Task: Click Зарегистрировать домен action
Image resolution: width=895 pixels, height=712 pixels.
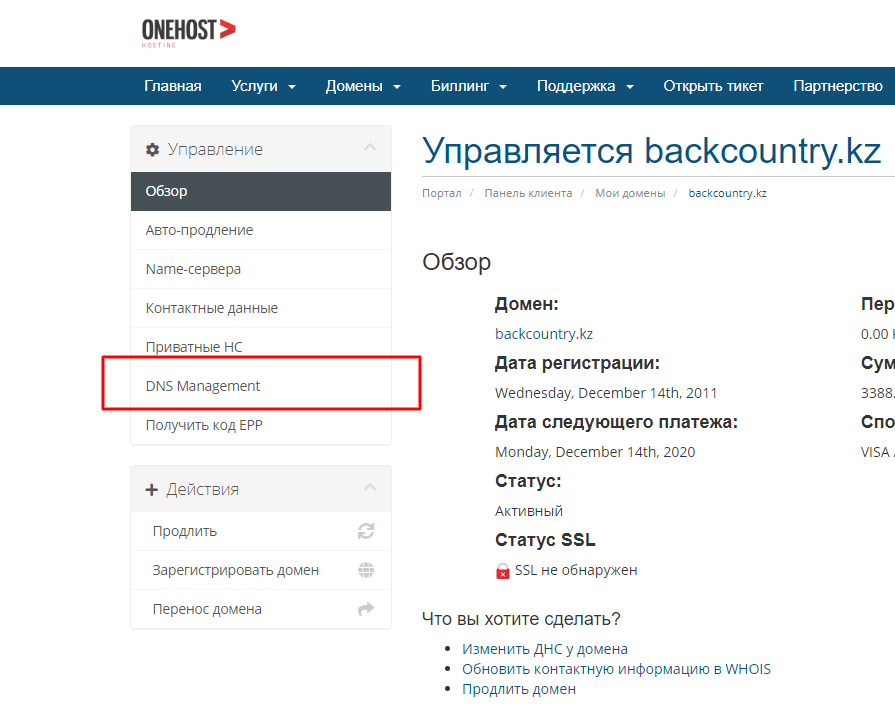Action: (261, 570)
